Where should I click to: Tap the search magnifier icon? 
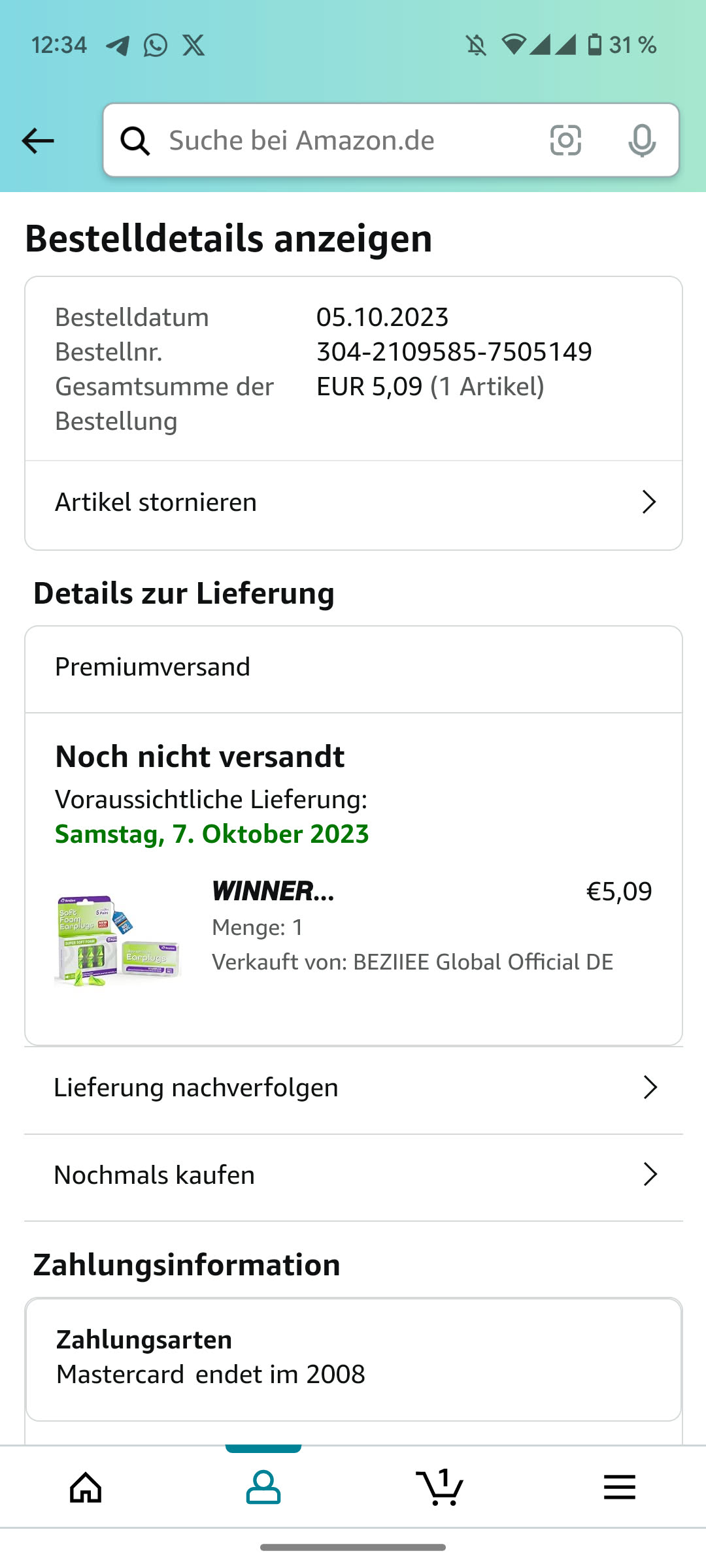pos(135,140)
